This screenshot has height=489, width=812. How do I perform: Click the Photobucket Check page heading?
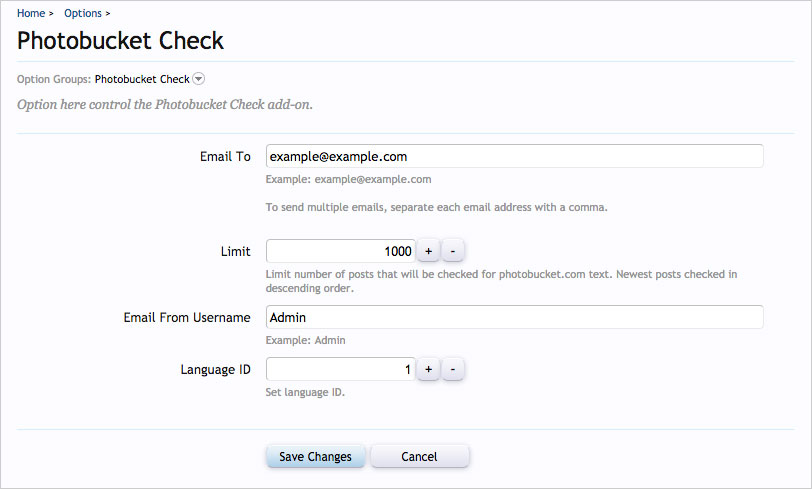coord(120,40)
